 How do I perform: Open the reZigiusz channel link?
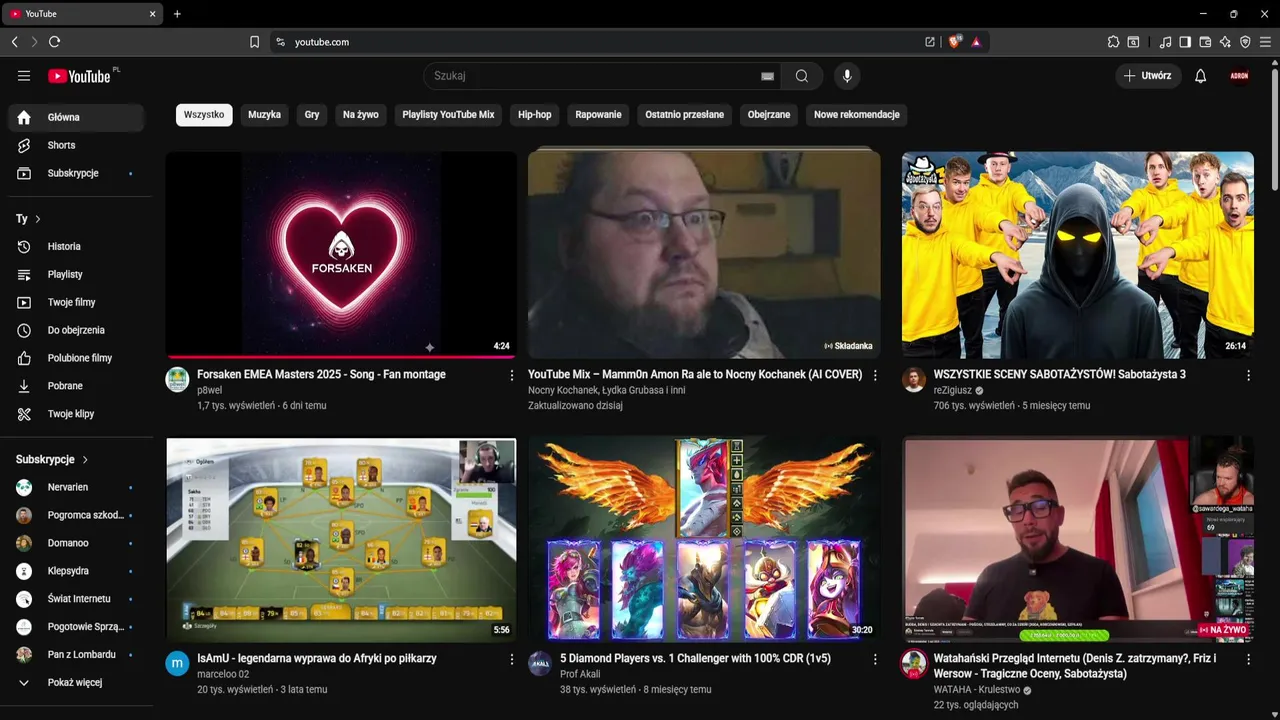[953, 390]
